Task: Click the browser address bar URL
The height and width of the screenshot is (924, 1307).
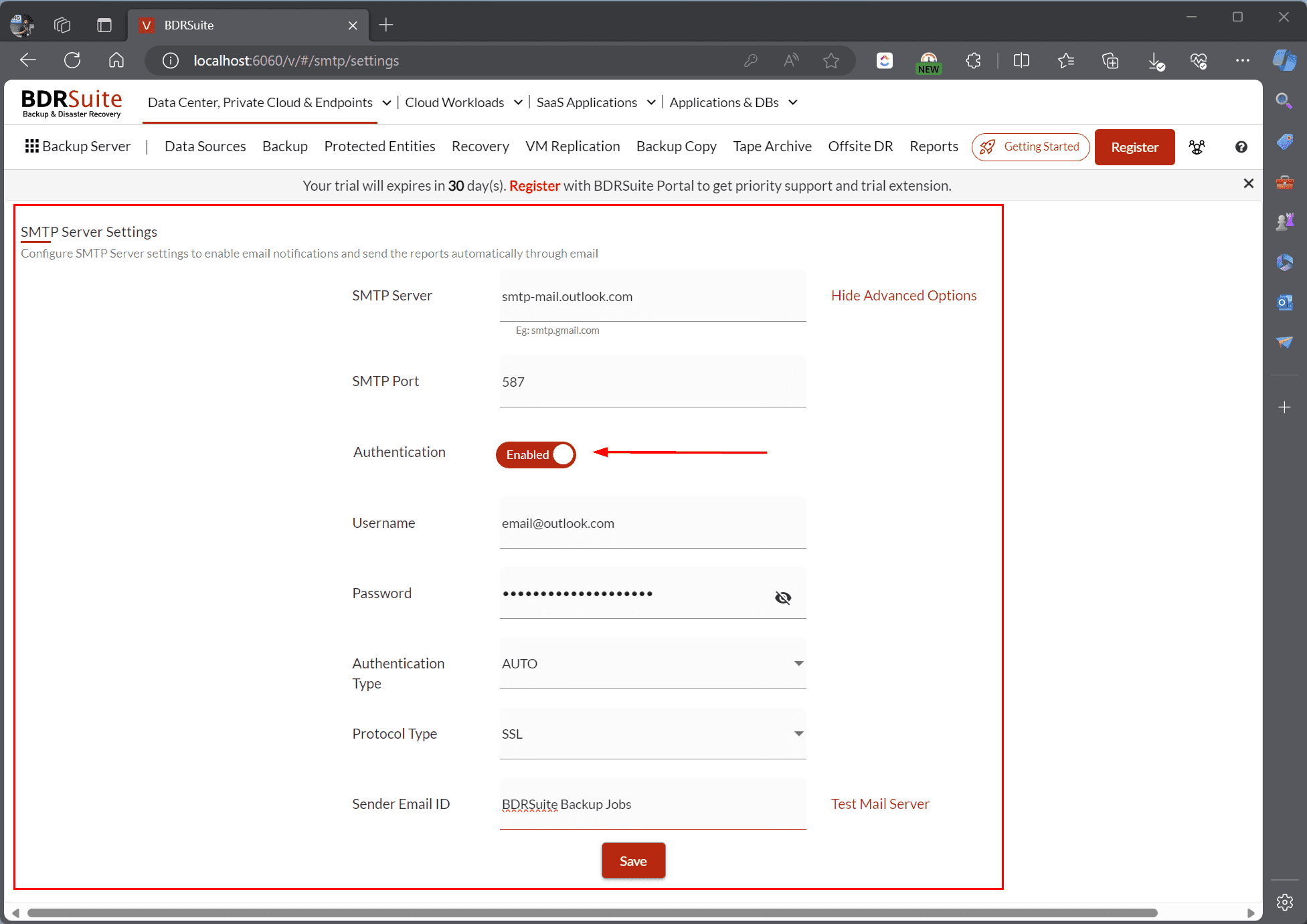Action: [296, 61]
